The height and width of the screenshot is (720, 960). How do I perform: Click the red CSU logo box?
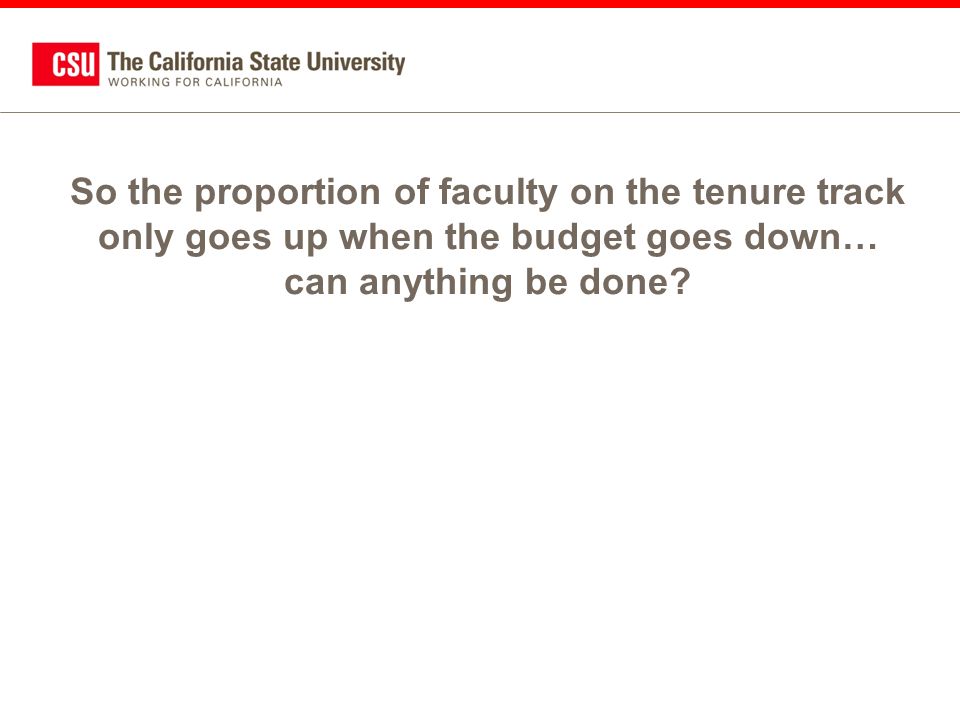(66, 64)
